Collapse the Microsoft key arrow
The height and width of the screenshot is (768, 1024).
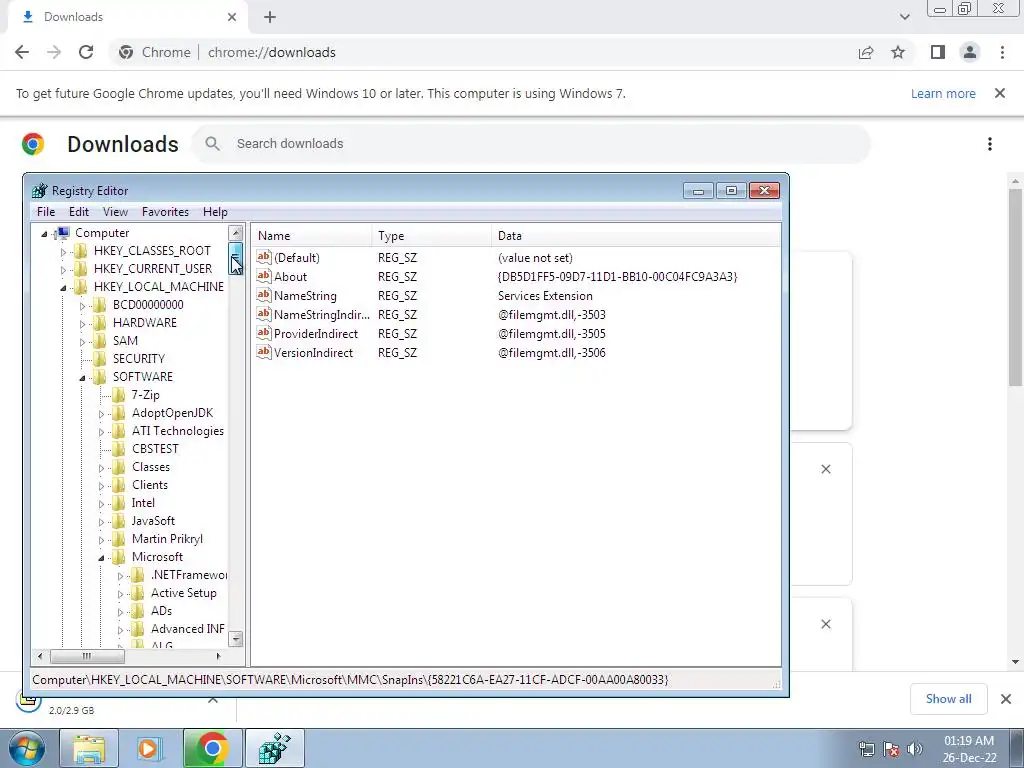tap(101, 558)
